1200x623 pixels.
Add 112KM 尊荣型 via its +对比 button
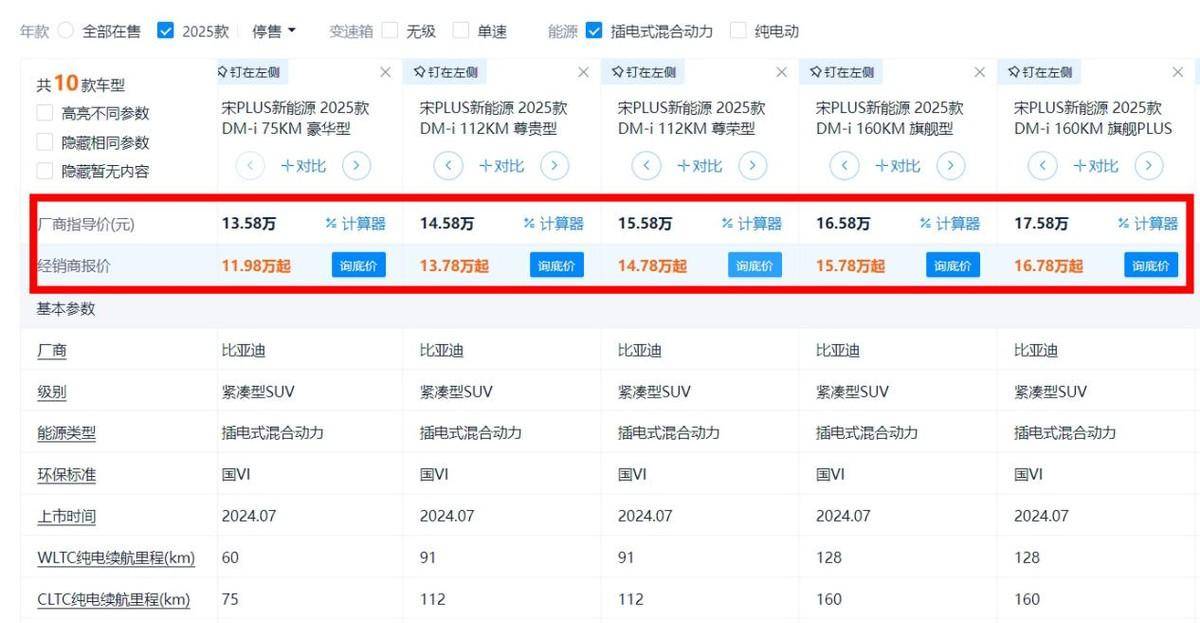pyautogui.click(x=699, y=166)
